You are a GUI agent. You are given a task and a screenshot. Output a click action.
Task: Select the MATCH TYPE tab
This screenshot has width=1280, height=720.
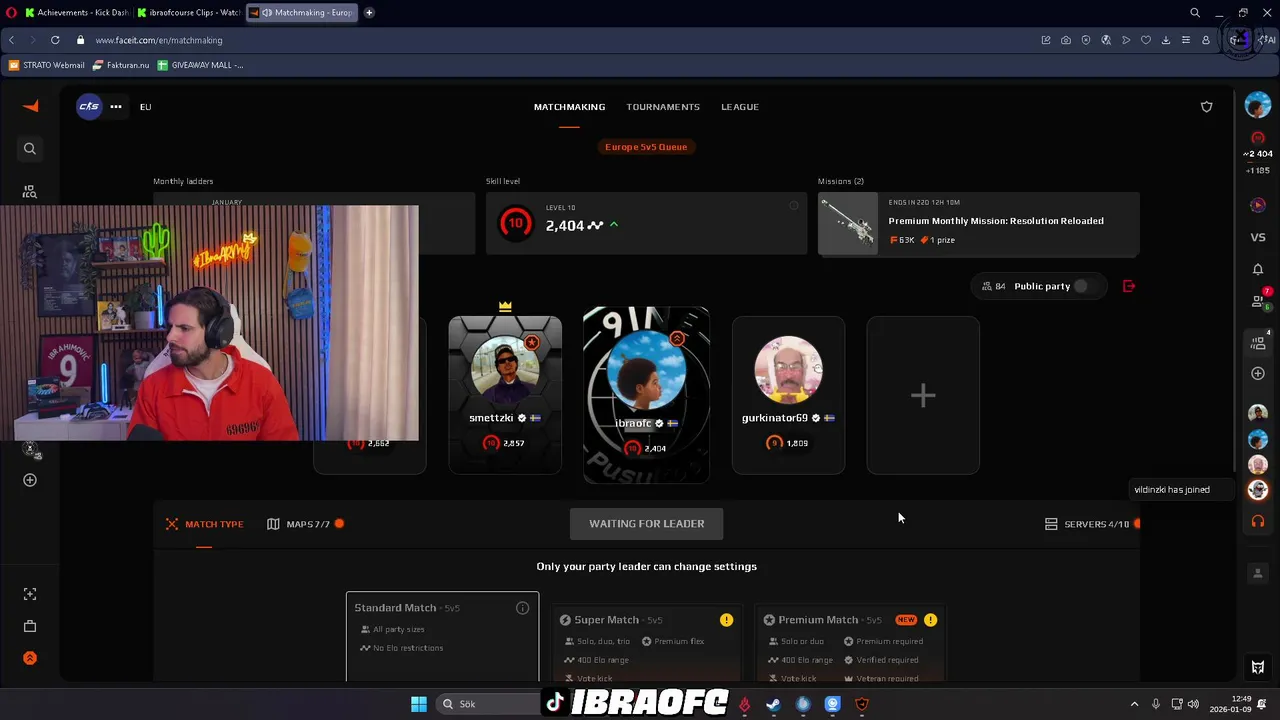point(204,524)
